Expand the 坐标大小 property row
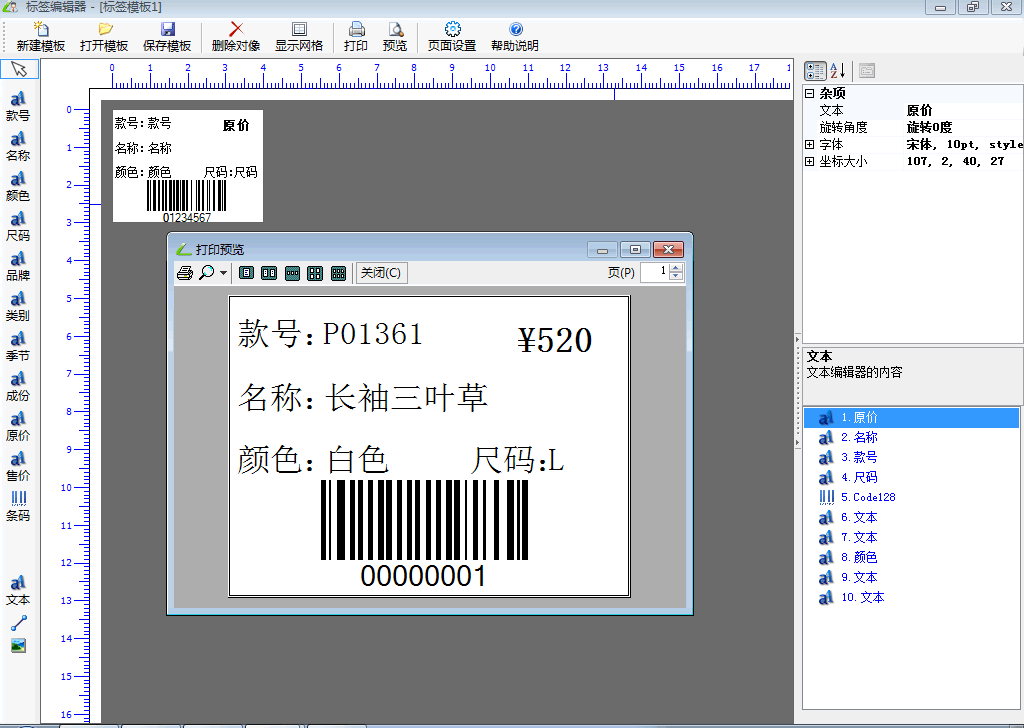1024x728 pixels. [x=809, y=162]
